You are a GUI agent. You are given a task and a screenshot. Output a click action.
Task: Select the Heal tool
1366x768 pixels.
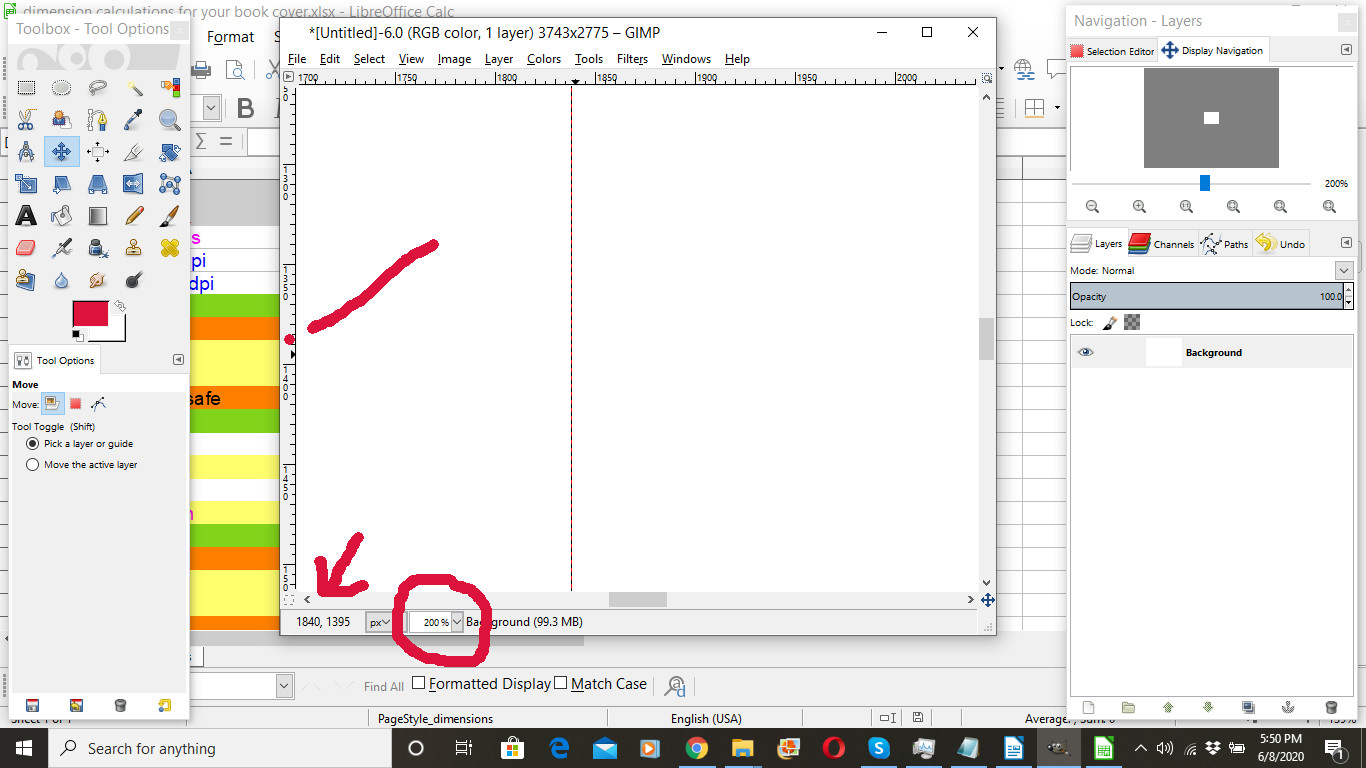(x=170, y=247)
